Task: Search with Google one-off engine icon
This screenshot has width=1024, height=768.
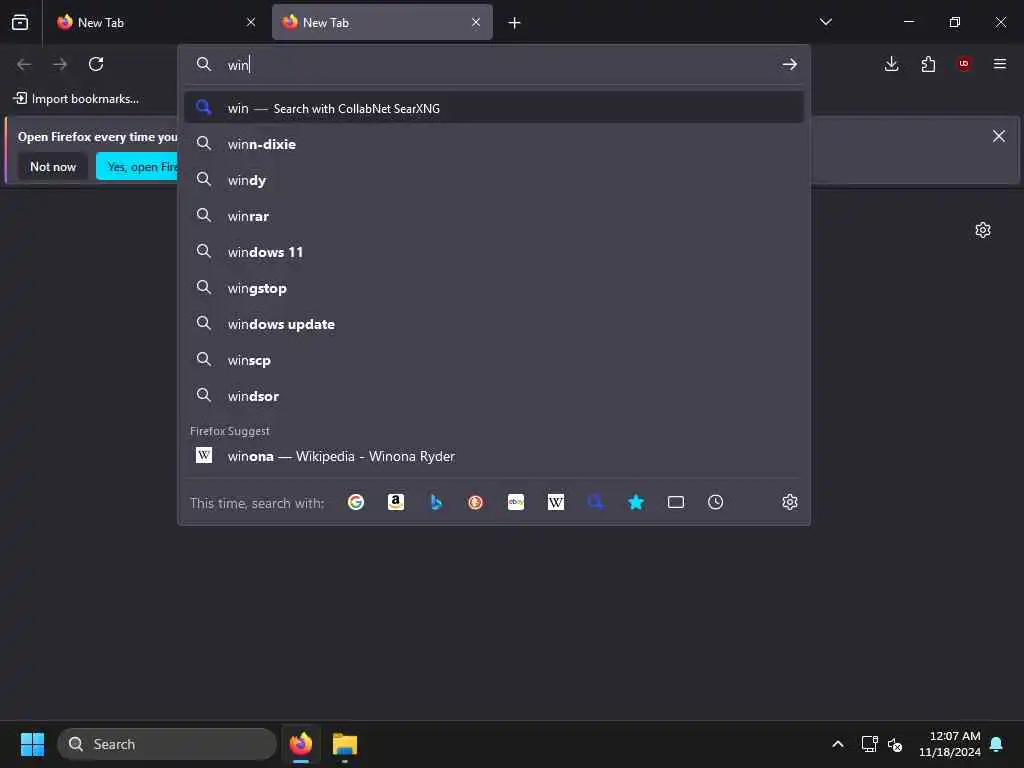Action: (x=356, y=502)
